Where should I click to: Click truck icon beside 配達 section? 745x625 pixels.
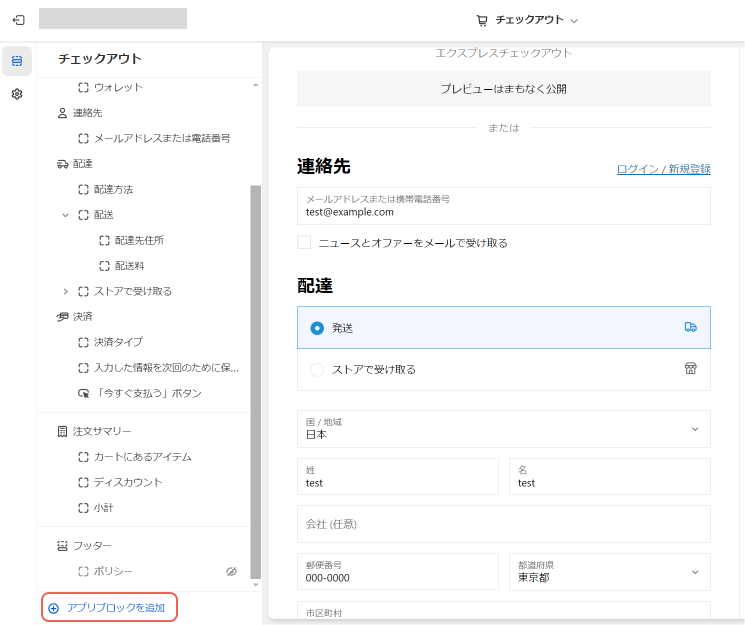(62, 164)
